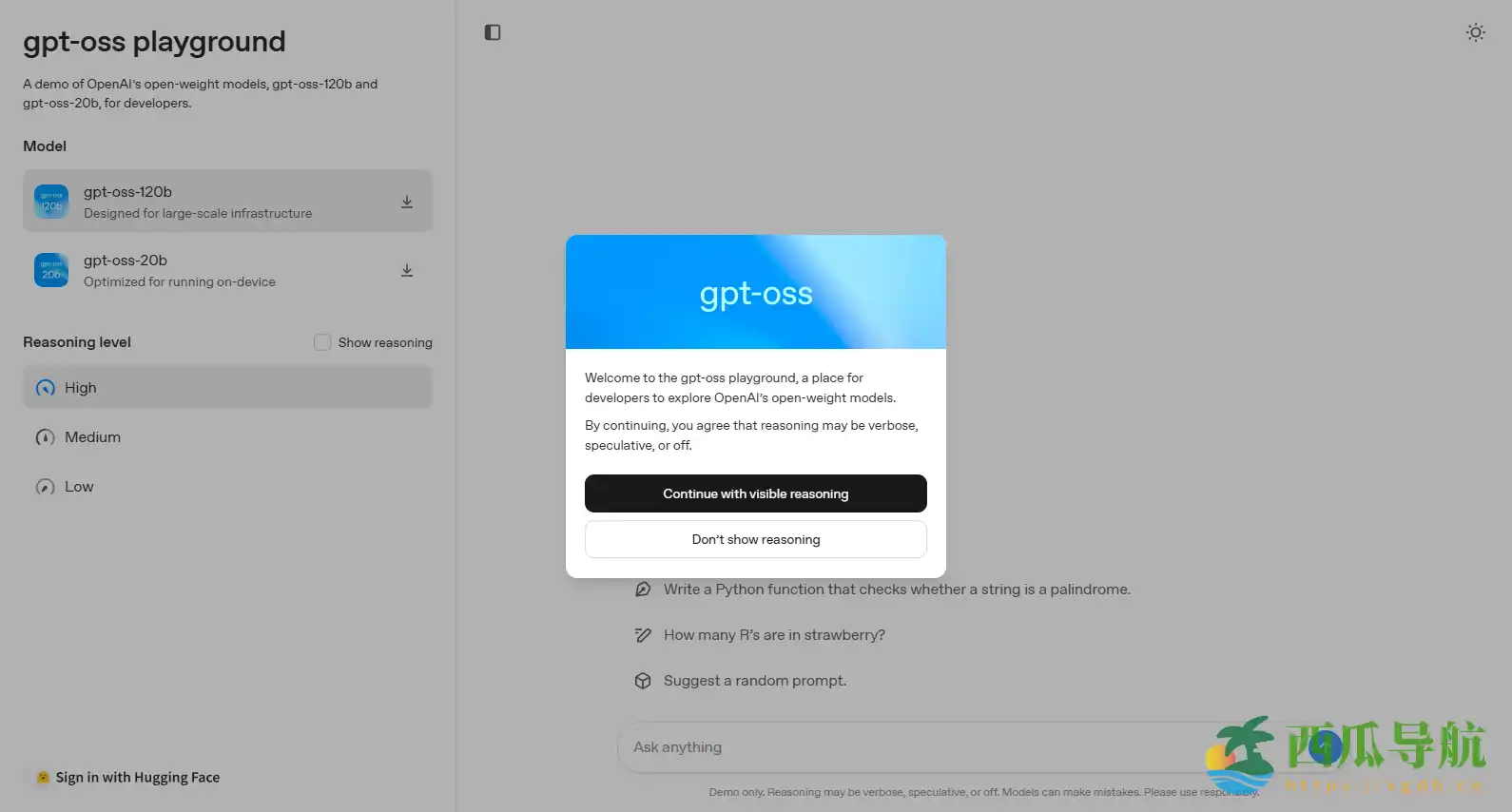1512x812 pixels.
Task: Toggle light mode using the sun icon
Action: [1475, 32]
